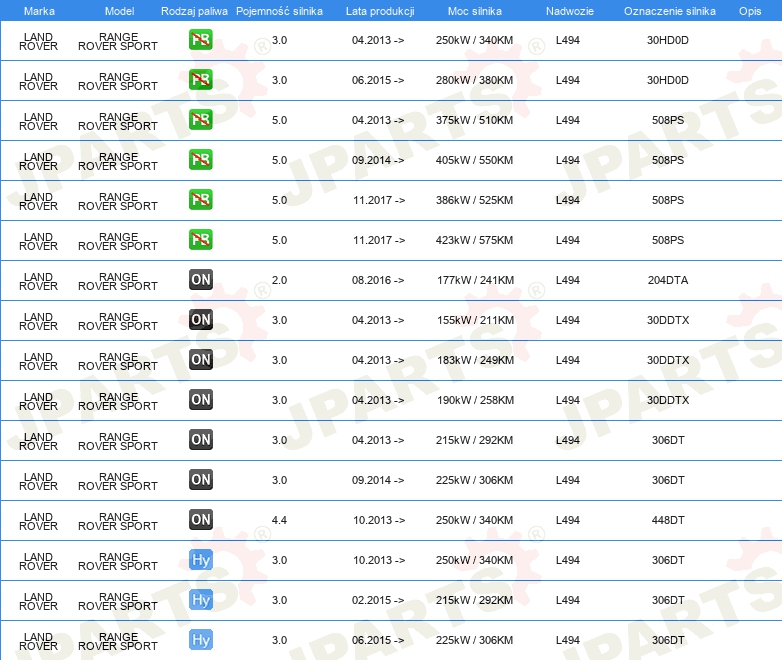Select the 177kW / 241KM power cell
The width and height of the screenshot is (782, 660).
coord(475,280)
